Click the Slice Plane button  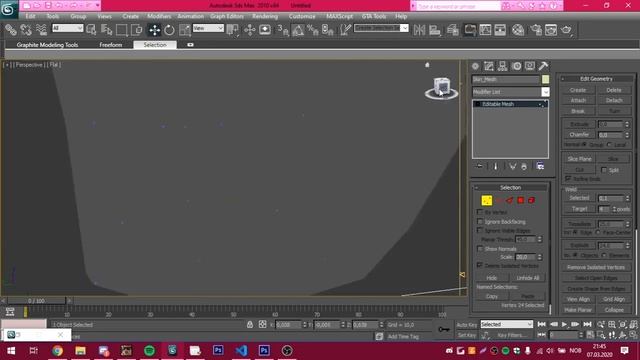coord(579,159)
